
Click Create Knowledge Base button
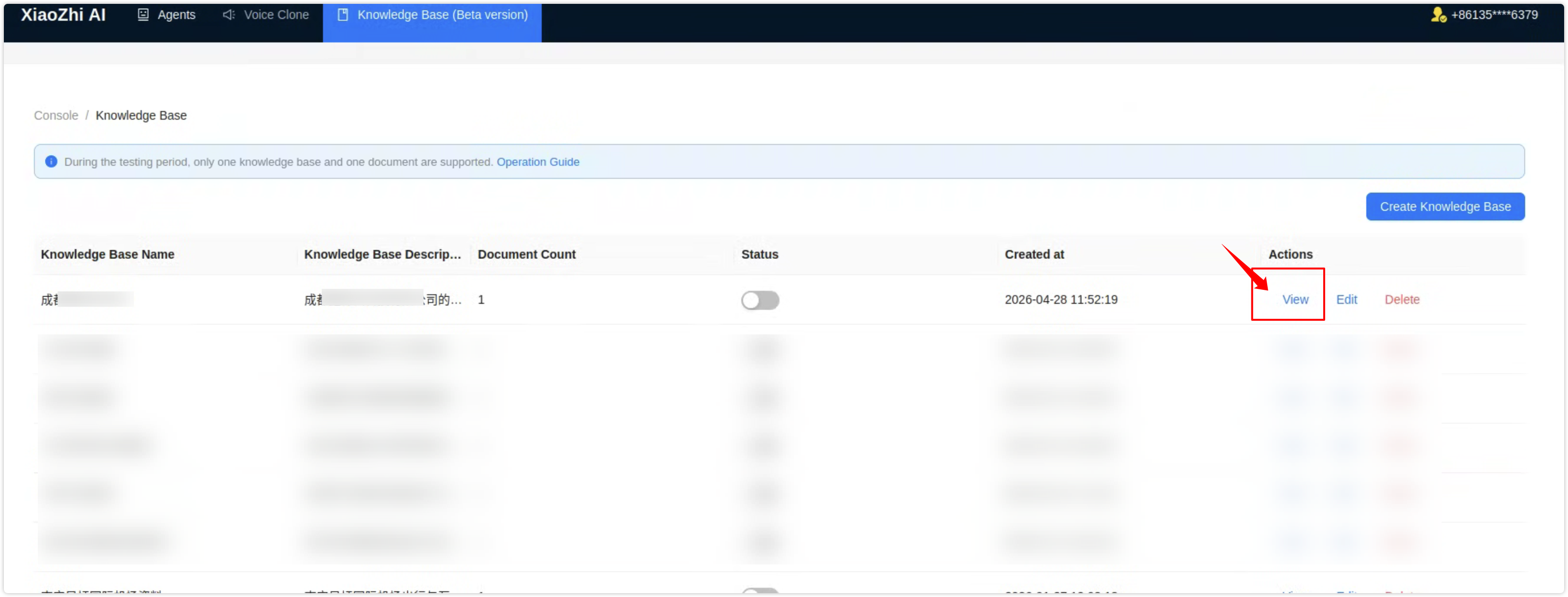pyautogui.click(x=1445, y=207)
